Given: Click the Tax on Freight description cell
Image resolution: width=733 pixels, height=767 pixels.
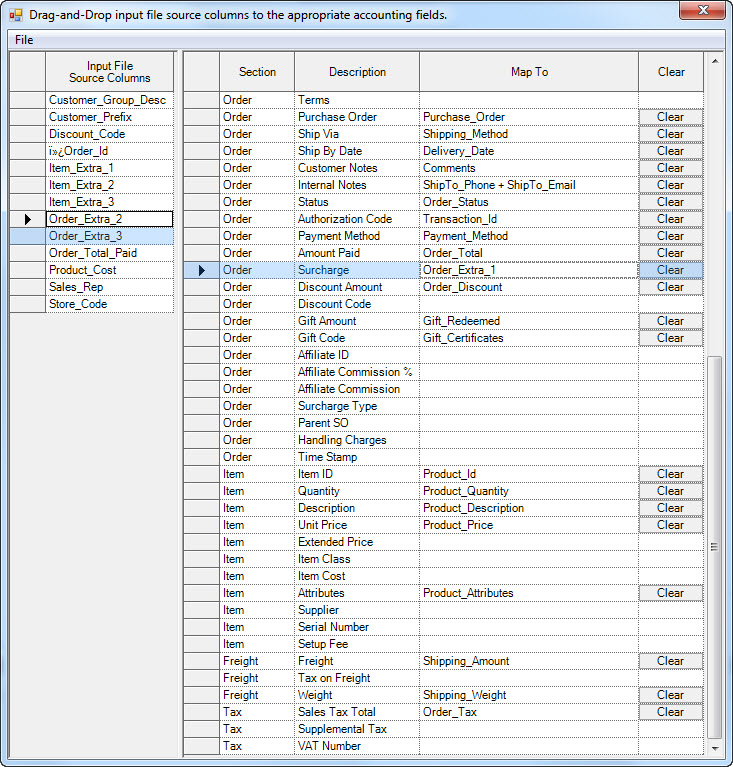Looking at the screenshot, I should [357, 678].
